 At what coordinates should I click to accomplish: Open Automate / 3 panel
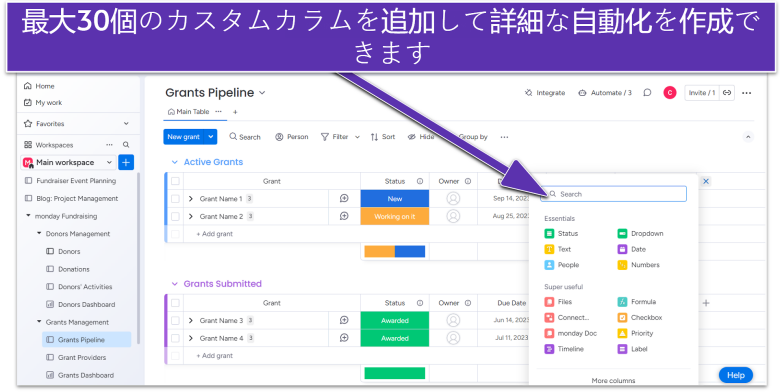605,93
